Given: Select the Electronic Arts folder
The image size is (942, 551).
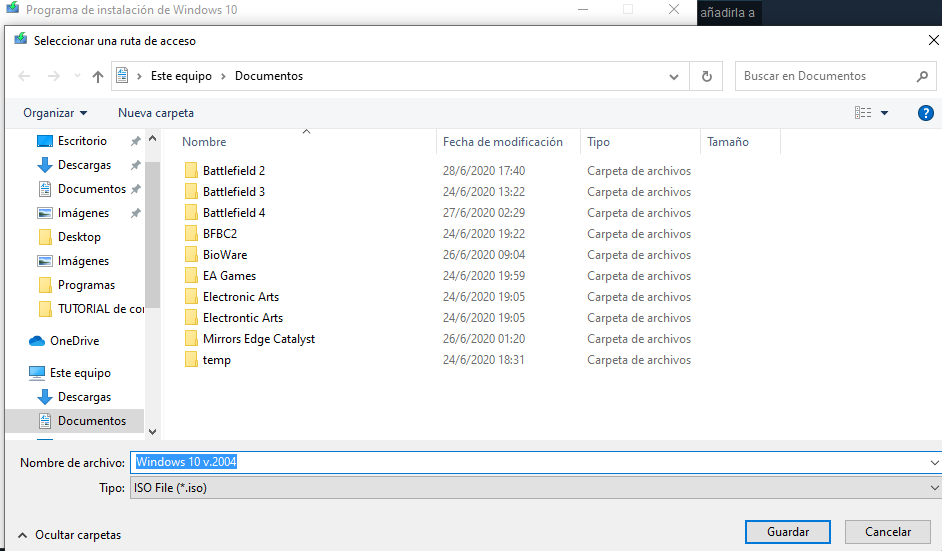Looking at the screenshot, I should click(x=241, y=297).
